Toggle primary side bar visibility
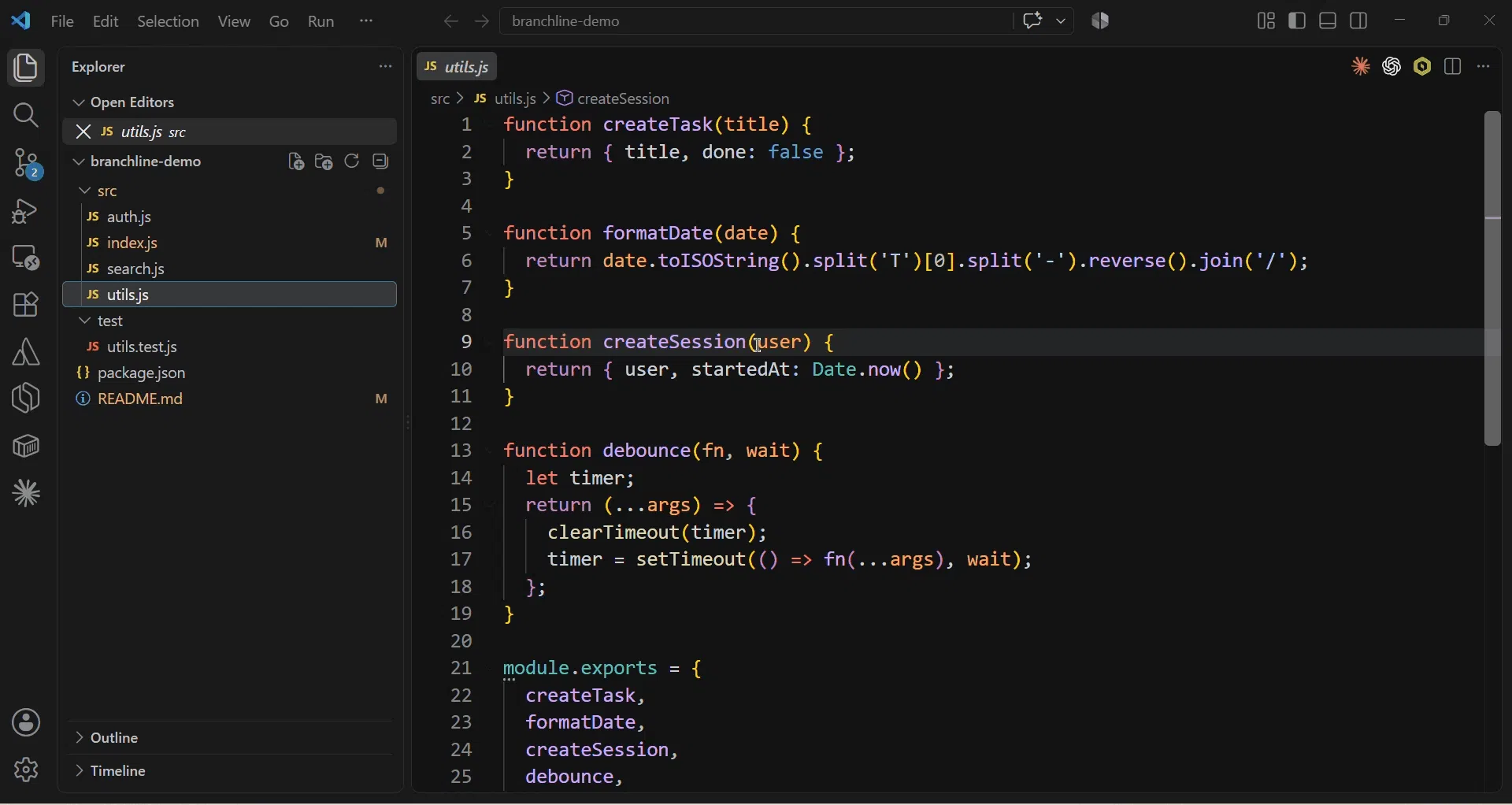1512x805 pixels. pos(1298,21)
